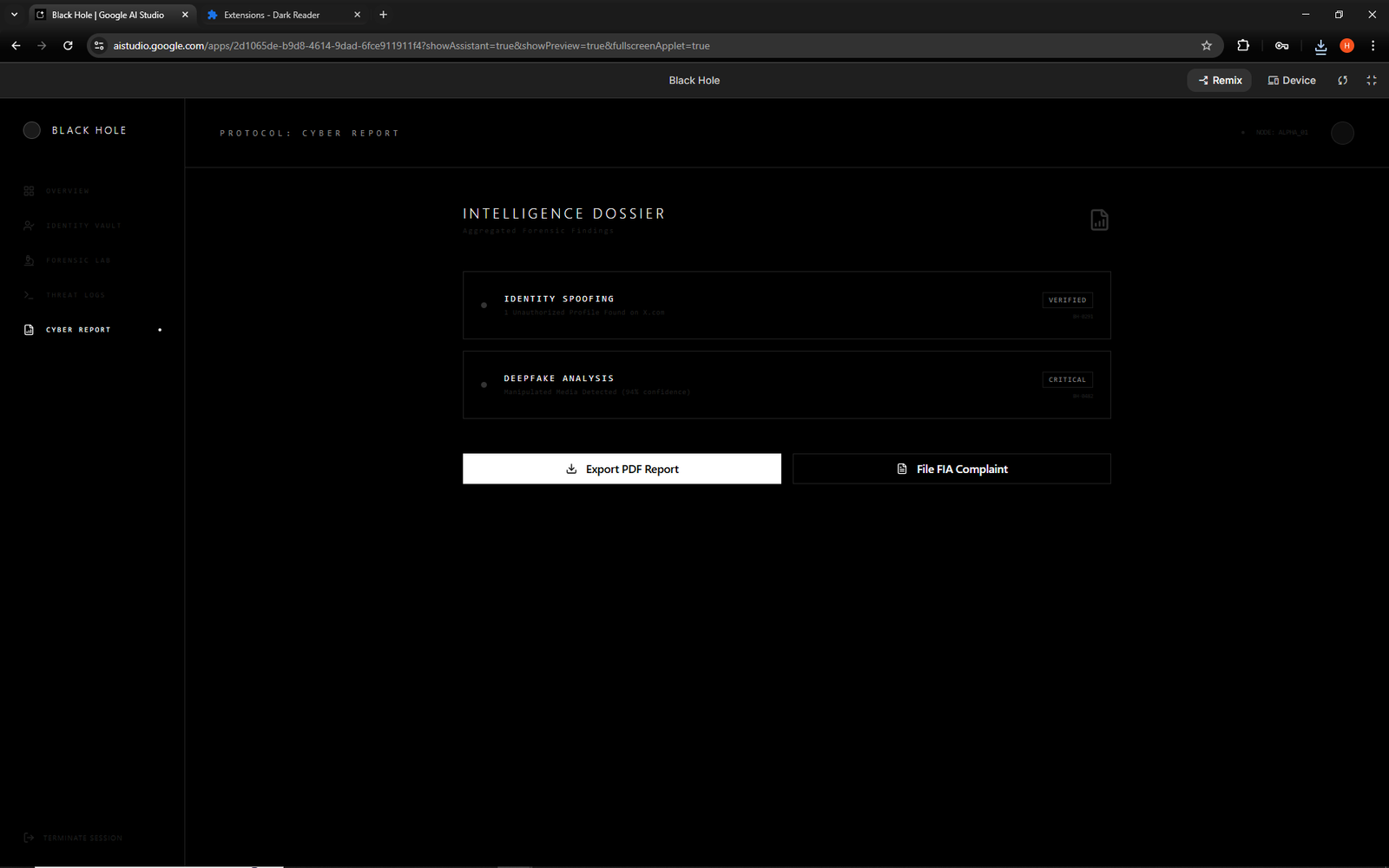Click the Export PDF Report button
Screen dimensions: 1389x868
coord(622,469)
